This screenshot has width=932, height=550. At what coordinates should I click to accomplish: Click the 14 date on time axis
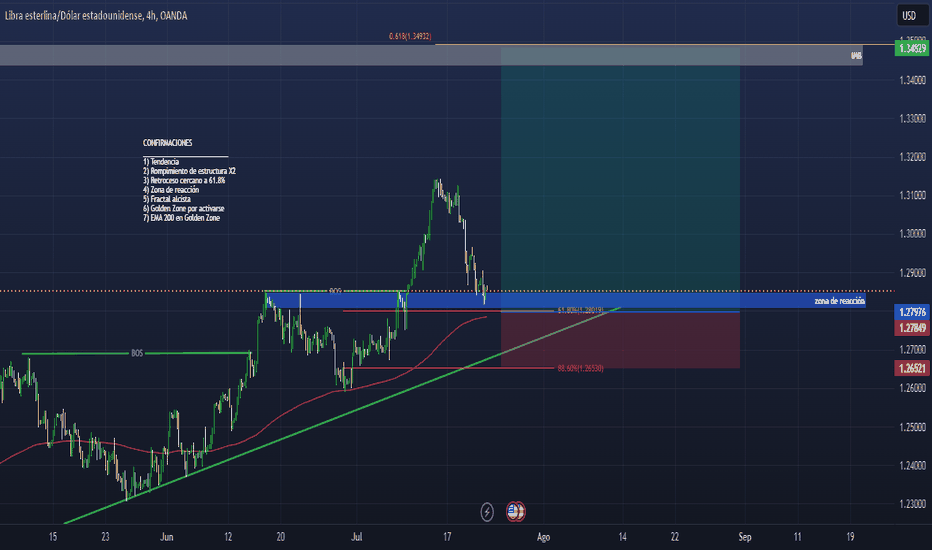[622, 537]
